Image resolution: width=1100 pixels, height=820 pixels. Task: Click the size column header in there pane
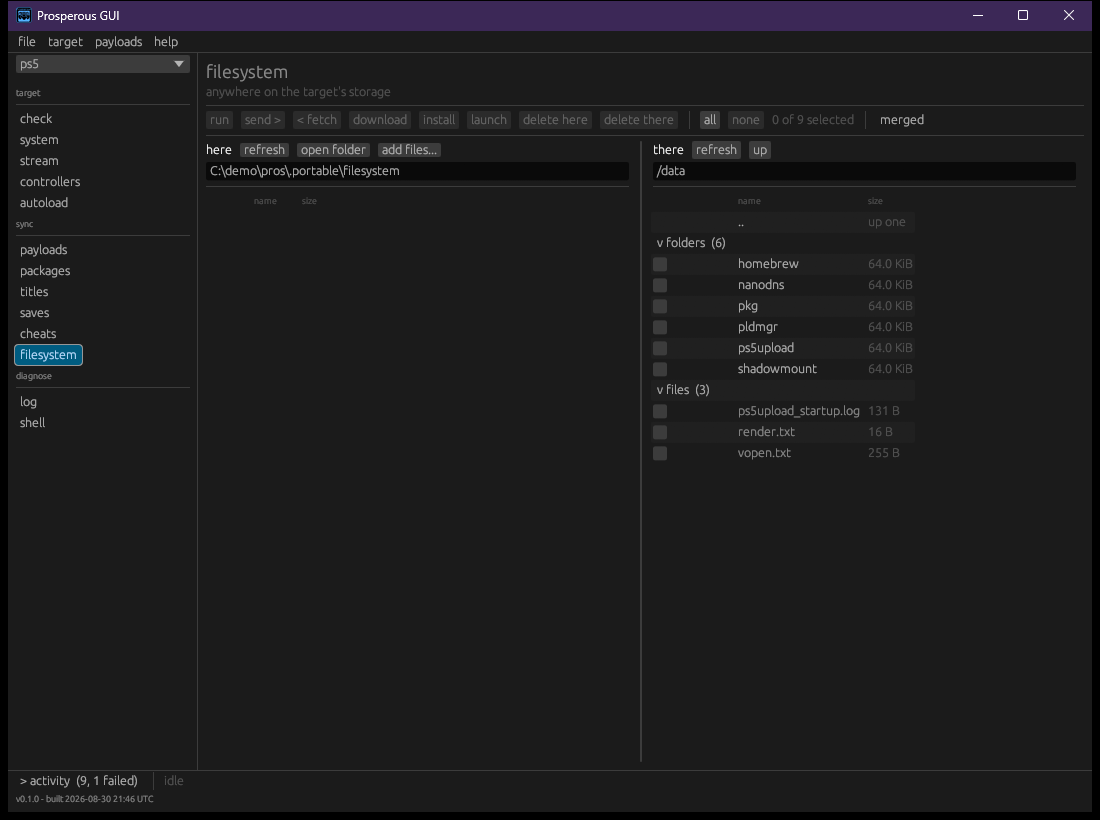[x=875, y=201]
